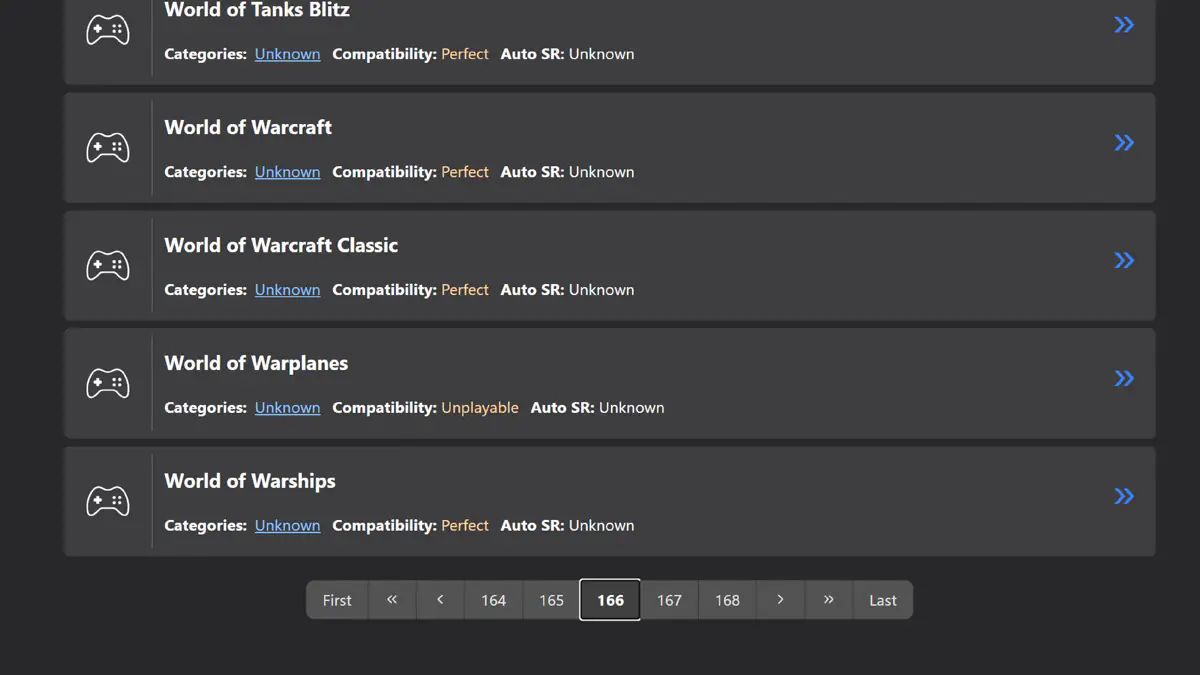Open World of Warplanes details double chevron
Image resolution: width=1200 pixels, height=675 pixels.
pyautogui.click(x=1124, y=378)
